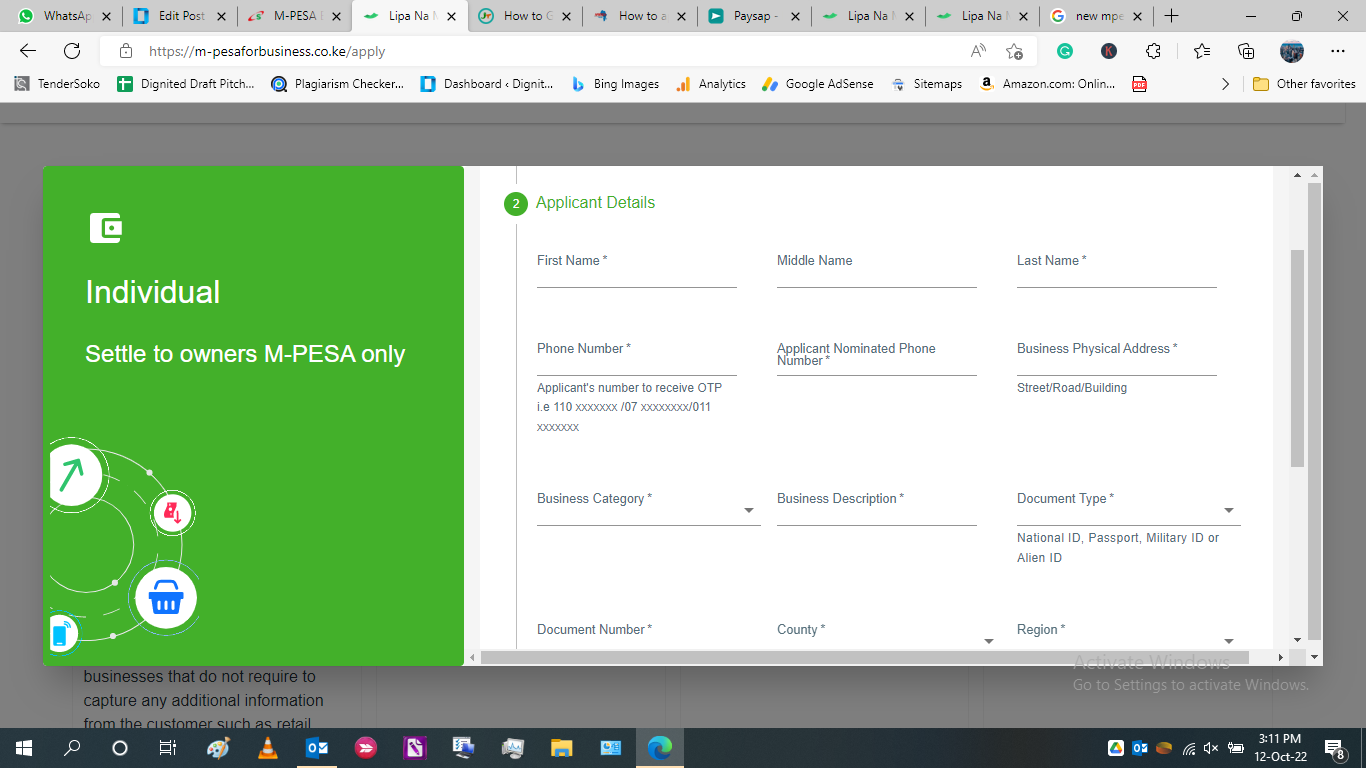Click the form's vertical scrollbar thumb
This screenshot has width=1366, height=768.
(x=1297, y=358)
